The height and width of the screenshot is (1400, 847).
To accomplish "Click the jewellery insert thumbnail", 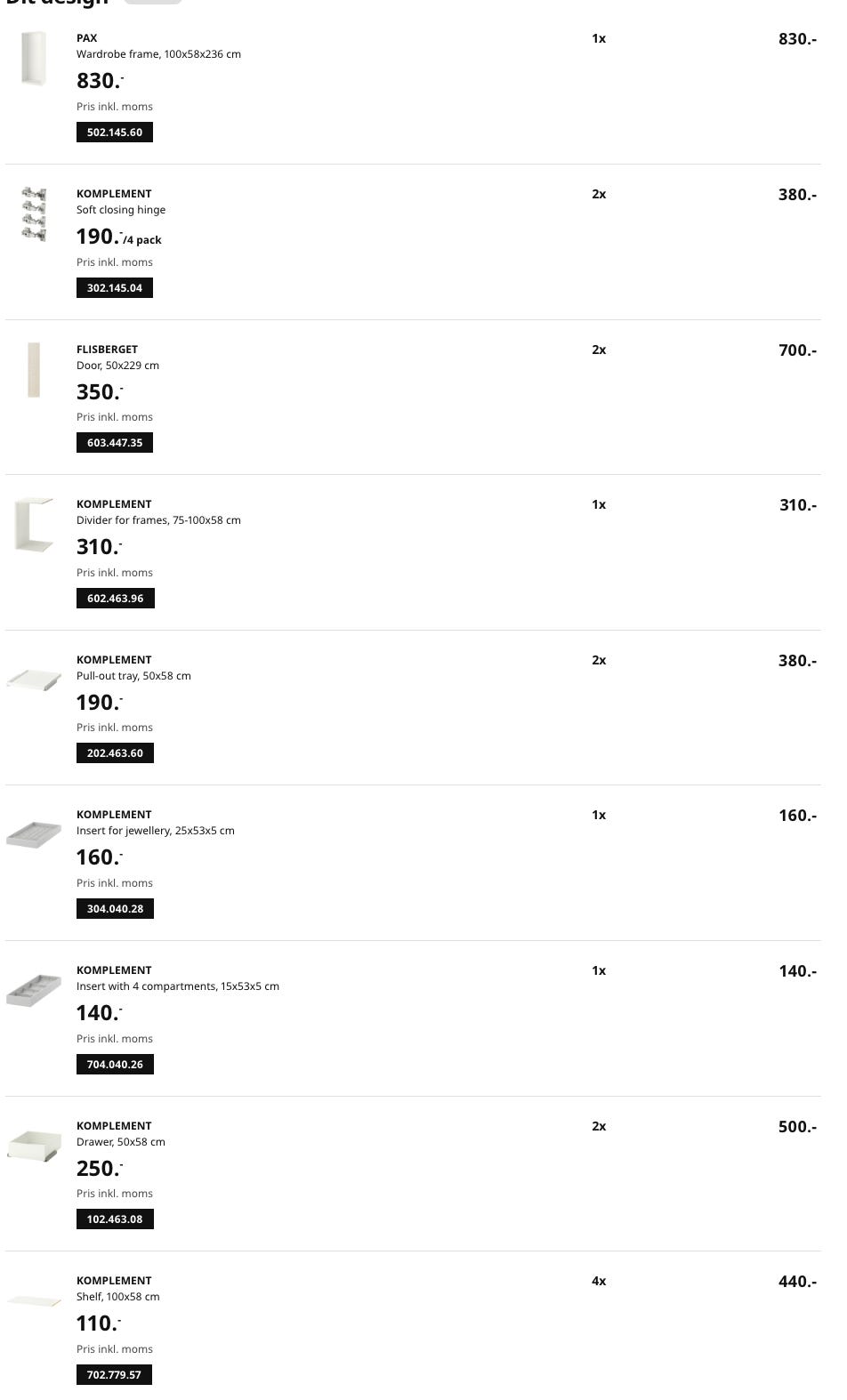I will tap(34, 835).
